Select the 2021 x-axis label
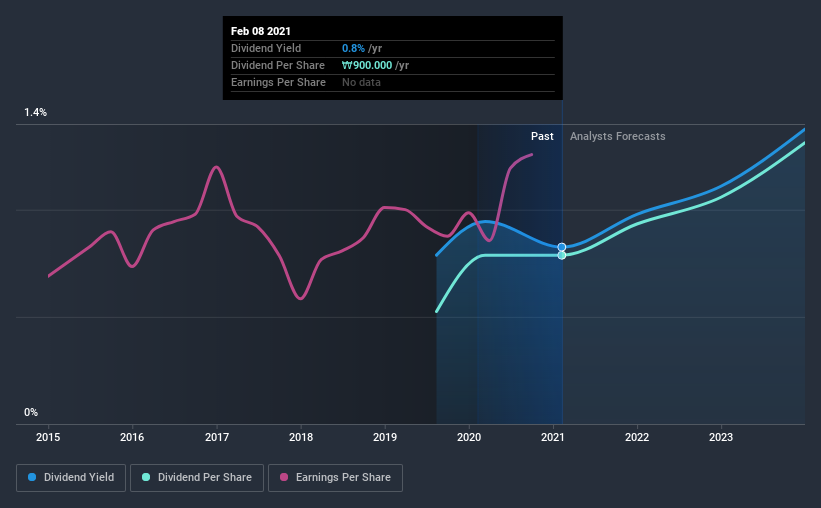 coord(553,437)
